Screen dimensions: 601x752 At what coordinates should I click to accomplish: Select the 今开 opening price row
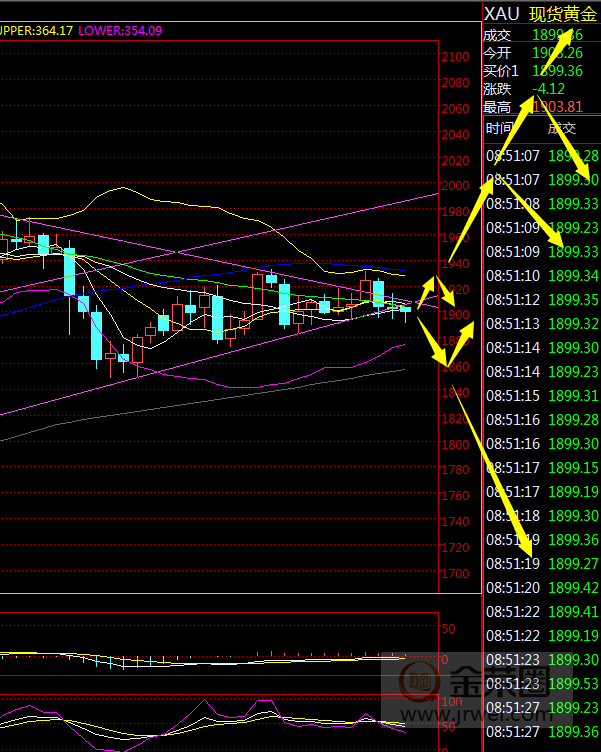point(540,52)
